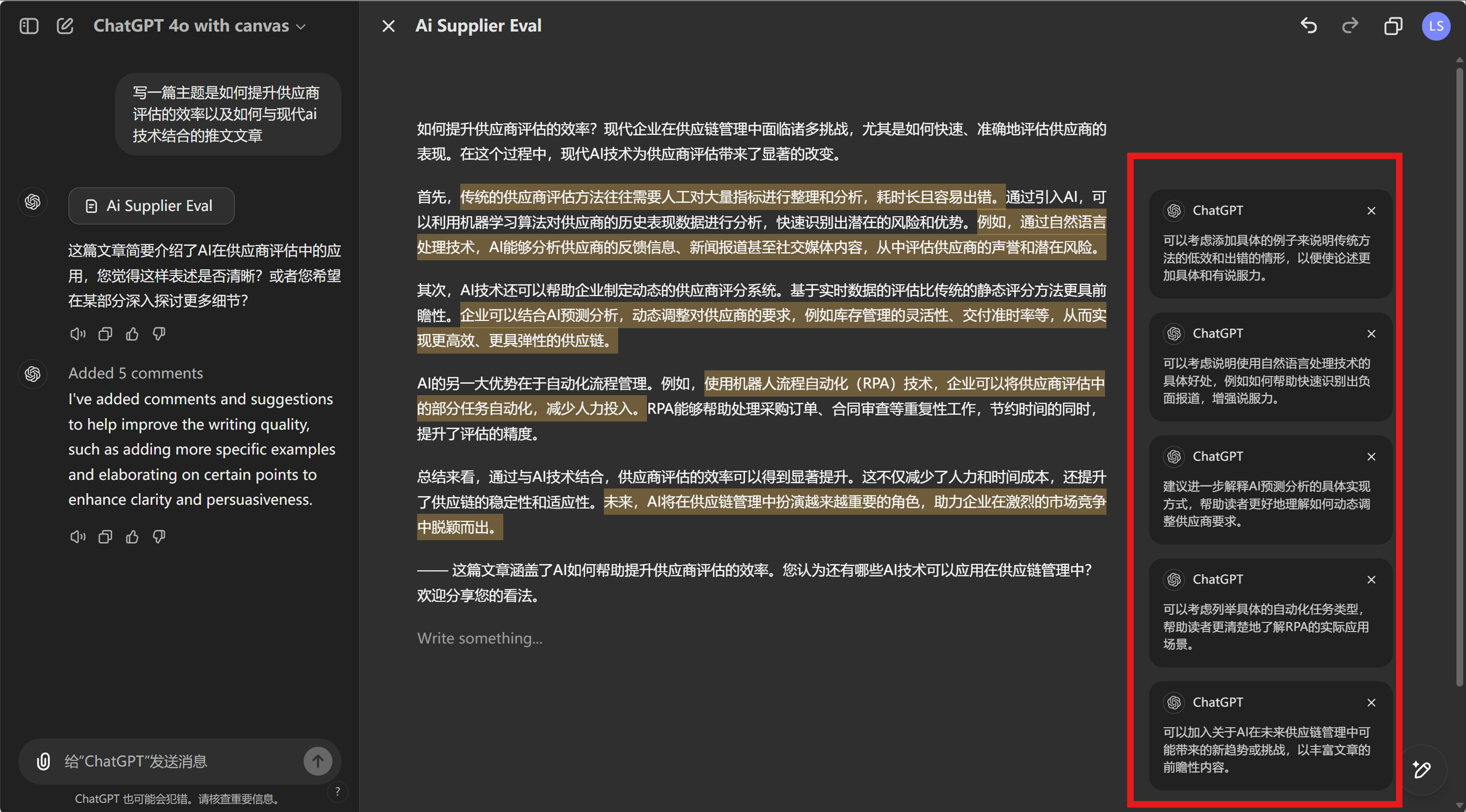Dismiss the comment about 新趋势或挑战
The height and width of the screenshot is (812, 1466).
pyautogui.click(x=1371, y=703)
